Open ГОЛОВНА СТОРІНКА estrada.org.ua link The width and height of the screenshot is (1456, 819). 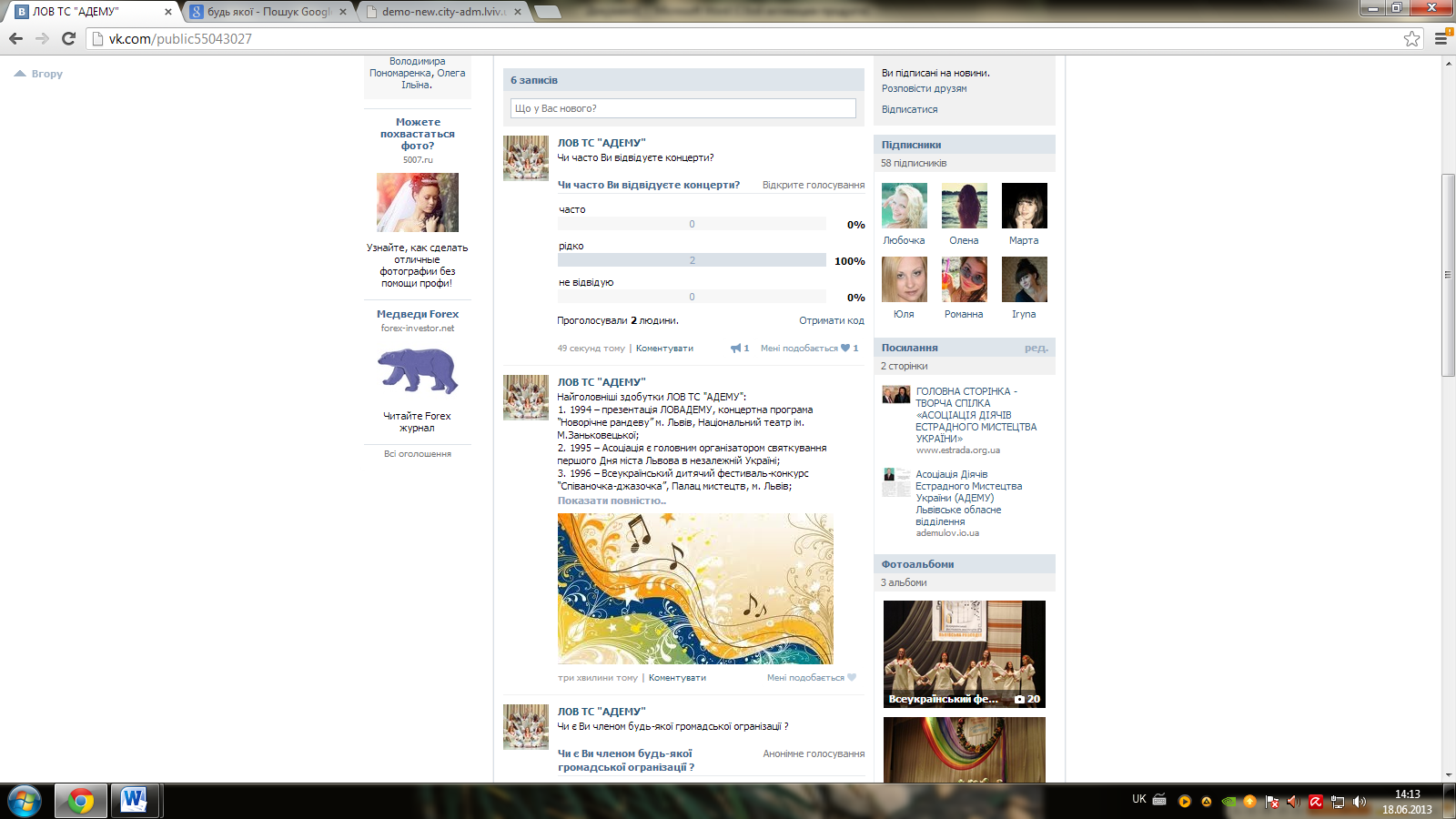pos(976,415)
